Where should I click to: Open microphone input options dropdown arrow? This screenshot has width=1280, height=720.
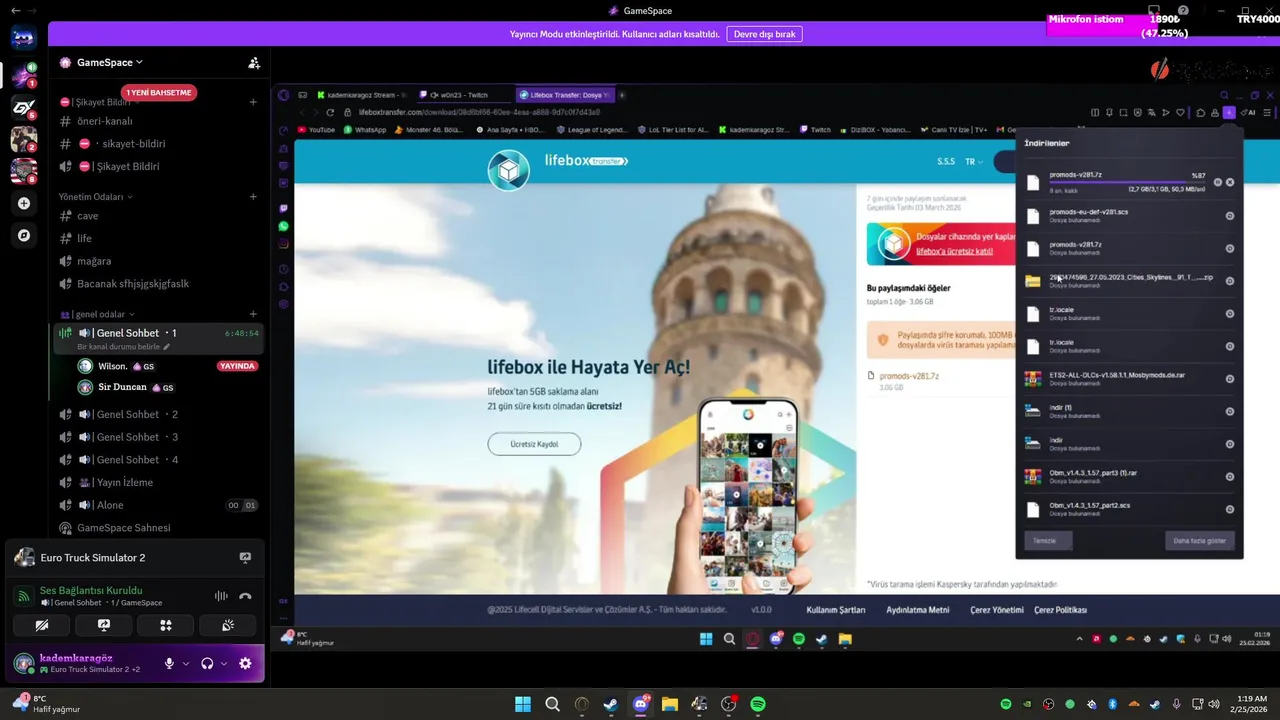(185, 663)
